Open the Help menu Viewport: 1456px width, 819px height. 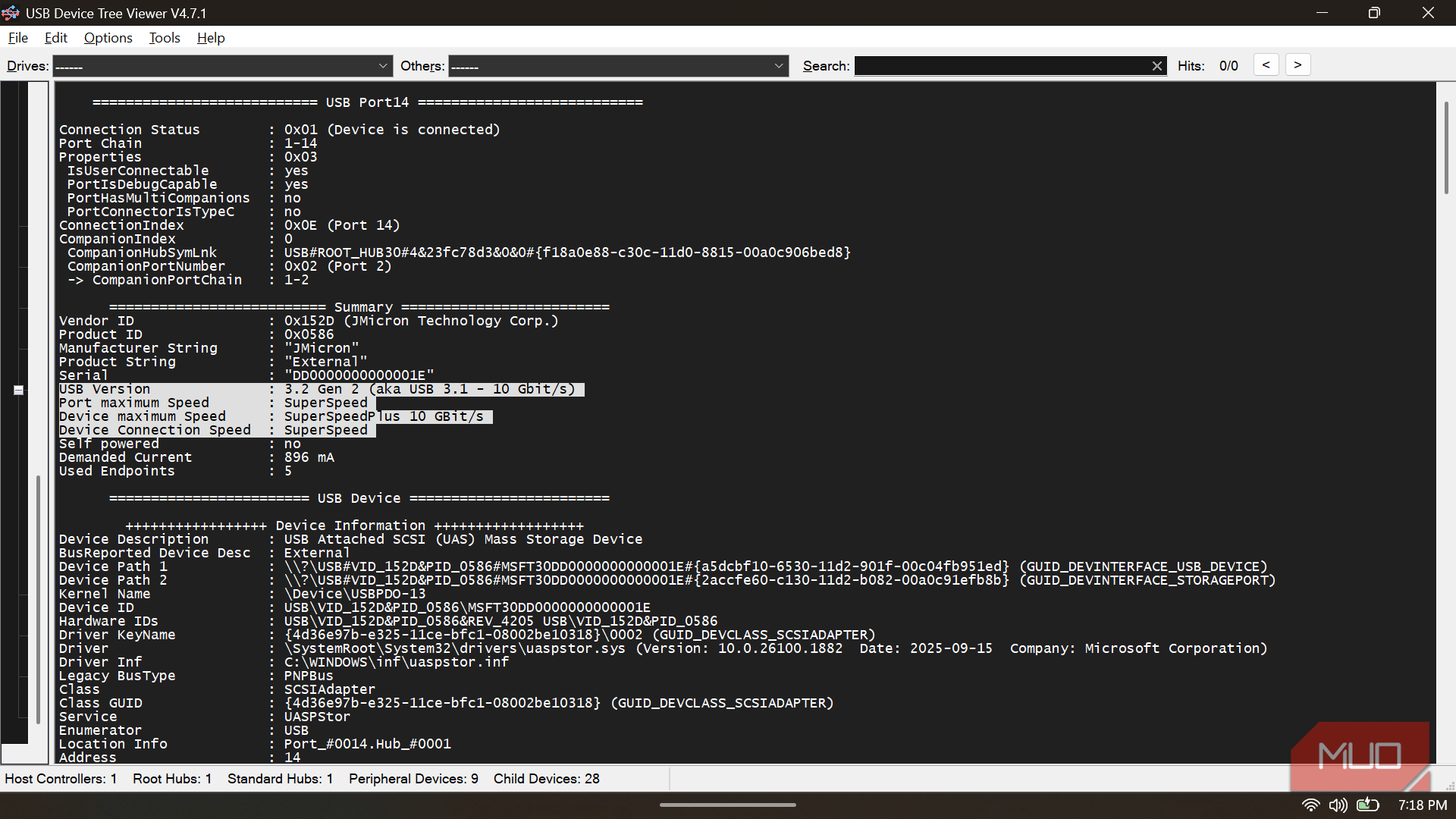pos(211,38)
